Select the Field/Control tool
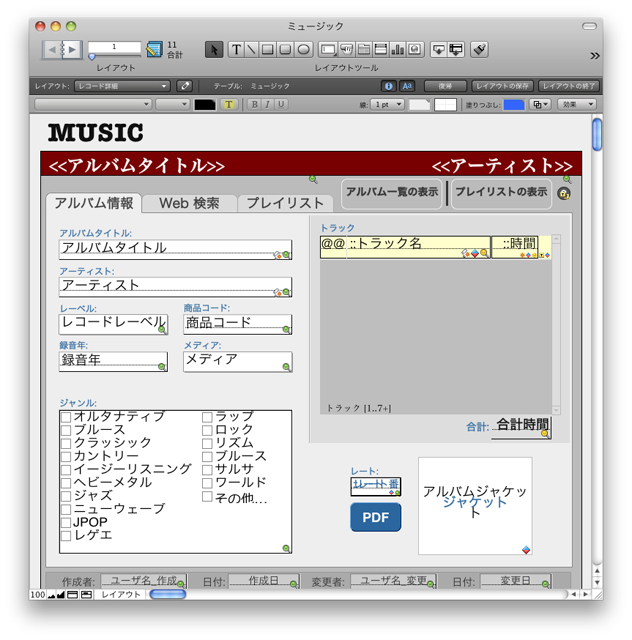This screenshot has height=640, width=632. pyautogui.click(x=328, y=50)
